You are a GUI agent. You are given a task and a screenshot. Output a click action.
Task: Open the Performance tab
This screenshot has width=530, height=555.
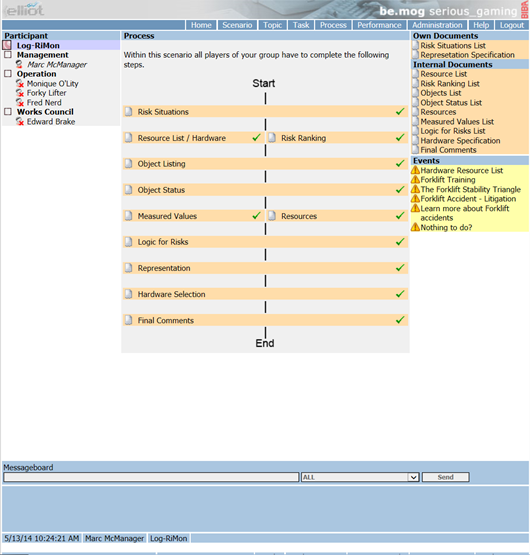[379, 25]
